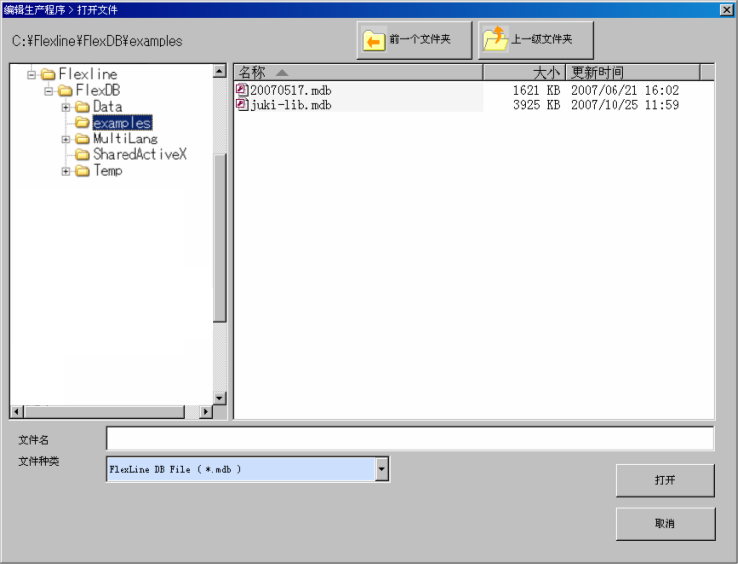Select the SharedActiveX folder icon
Screen dimensions: 738x564
tap(82, 154)
